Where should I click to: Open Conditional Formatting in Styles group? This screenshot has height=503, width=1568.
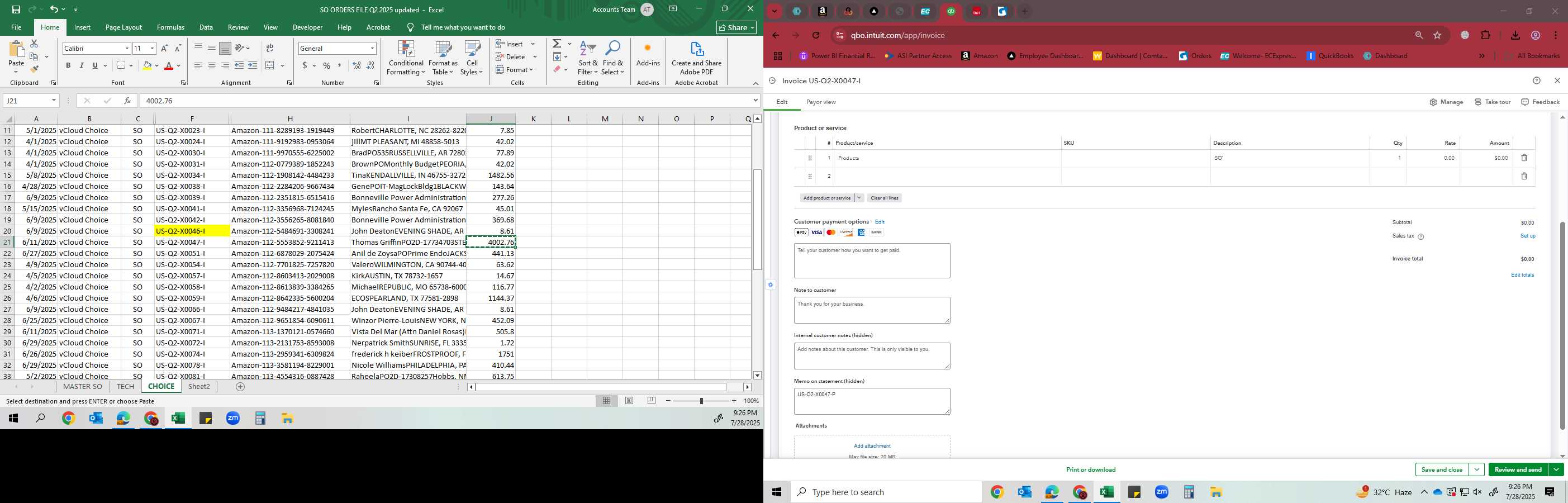click(x=406, y=59)
